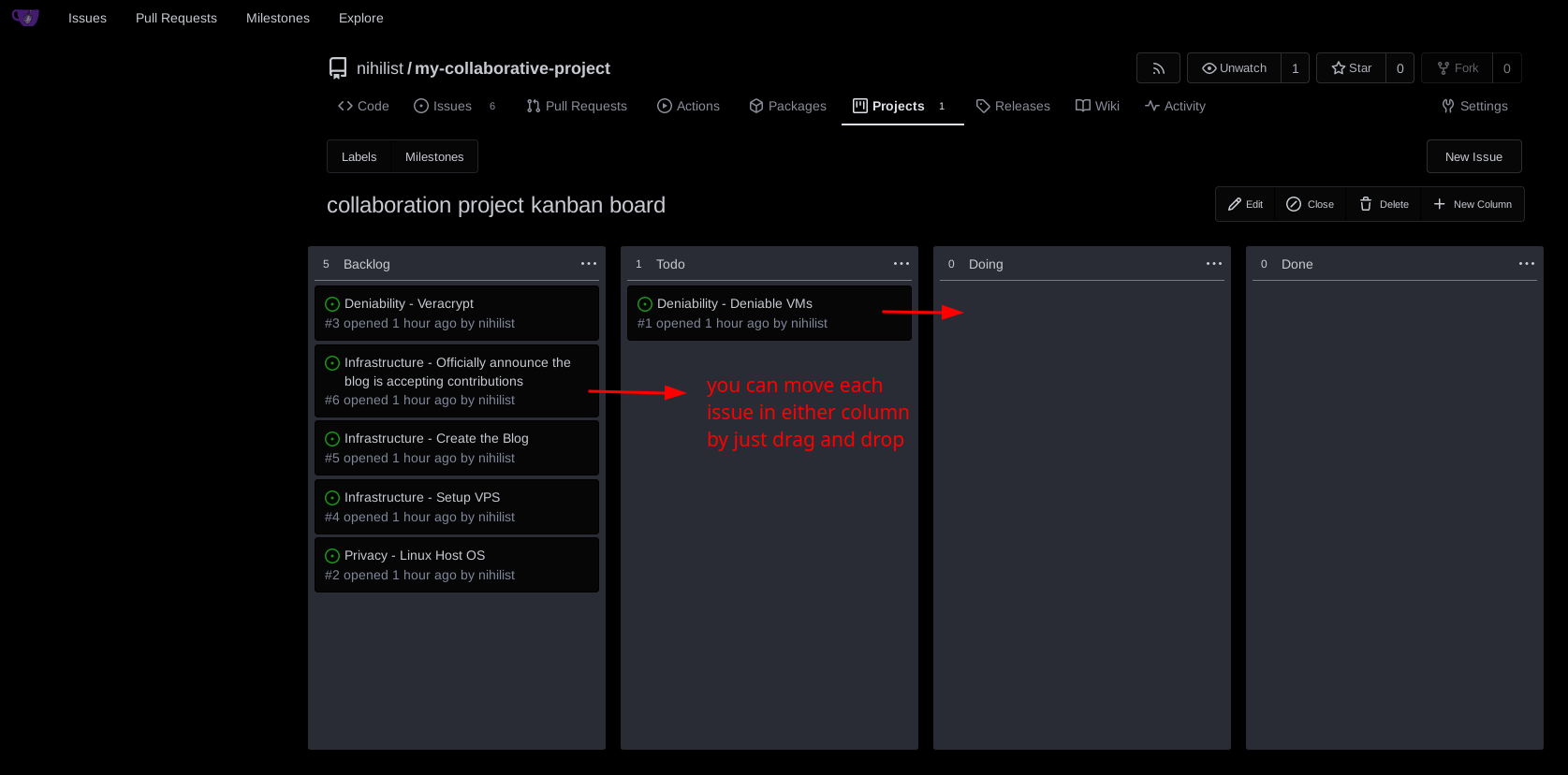The height and width of the screenshot is (775, 1568).
Task: Open the Done column options menu
Action: tap(1526, 264)
